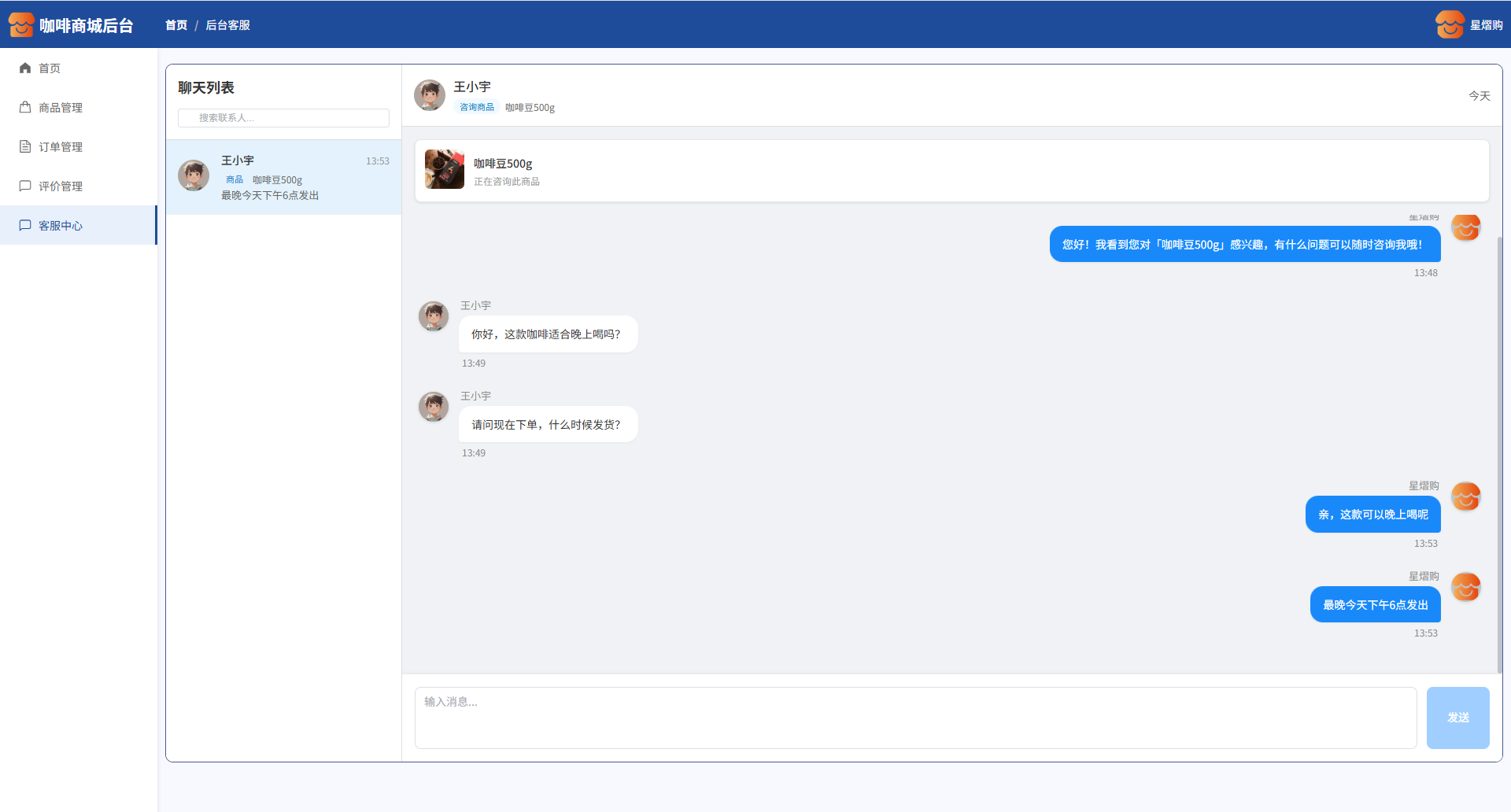Image resolution: width=1511 pixels, height=812 pixels.
Task: Click the coffee mall logo icon
Action: [x=21, y=25]
